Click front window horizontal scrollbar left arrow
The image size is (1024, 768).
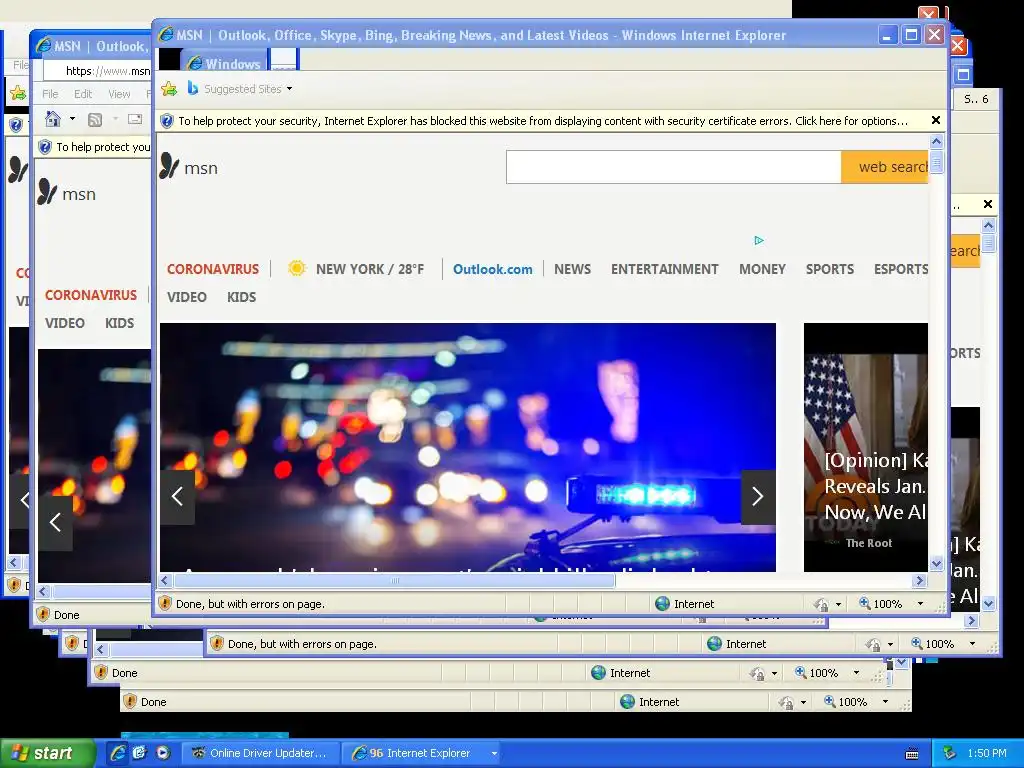[x=165, y=580]
